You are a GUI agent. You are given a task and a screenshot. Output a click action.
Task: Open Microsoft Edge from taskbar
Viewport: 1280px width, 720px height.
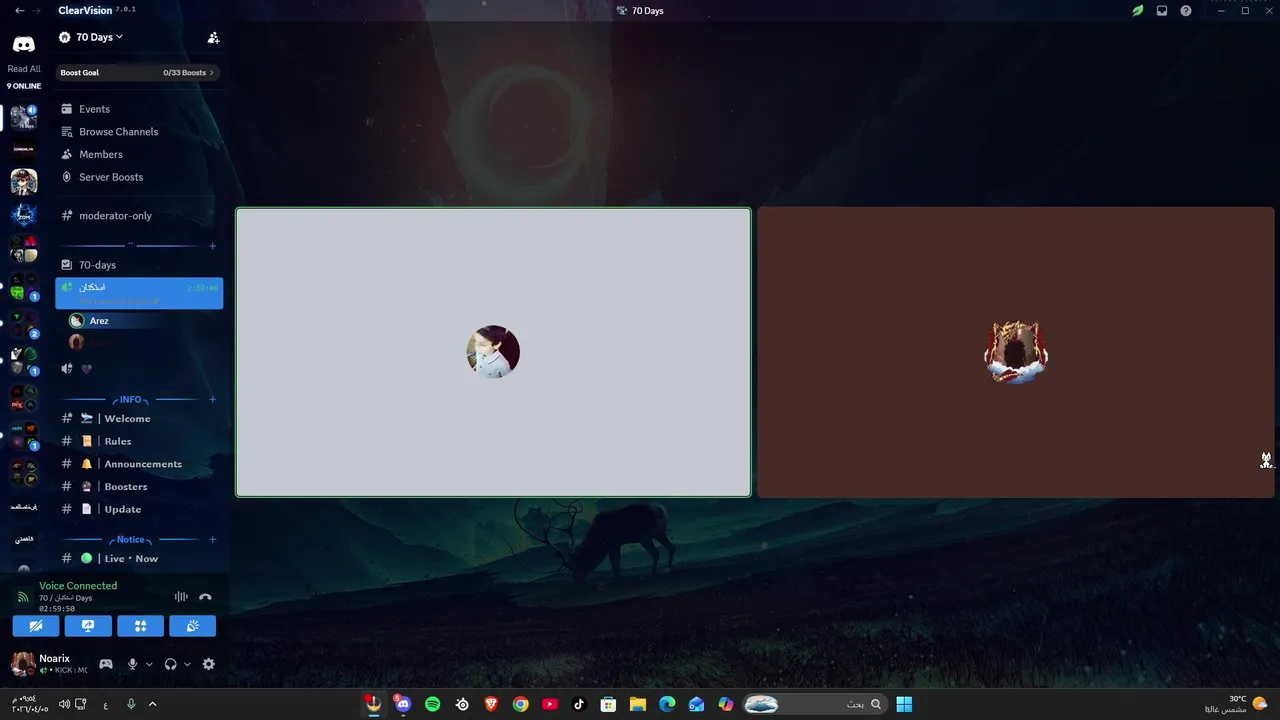tap(667, 704)
